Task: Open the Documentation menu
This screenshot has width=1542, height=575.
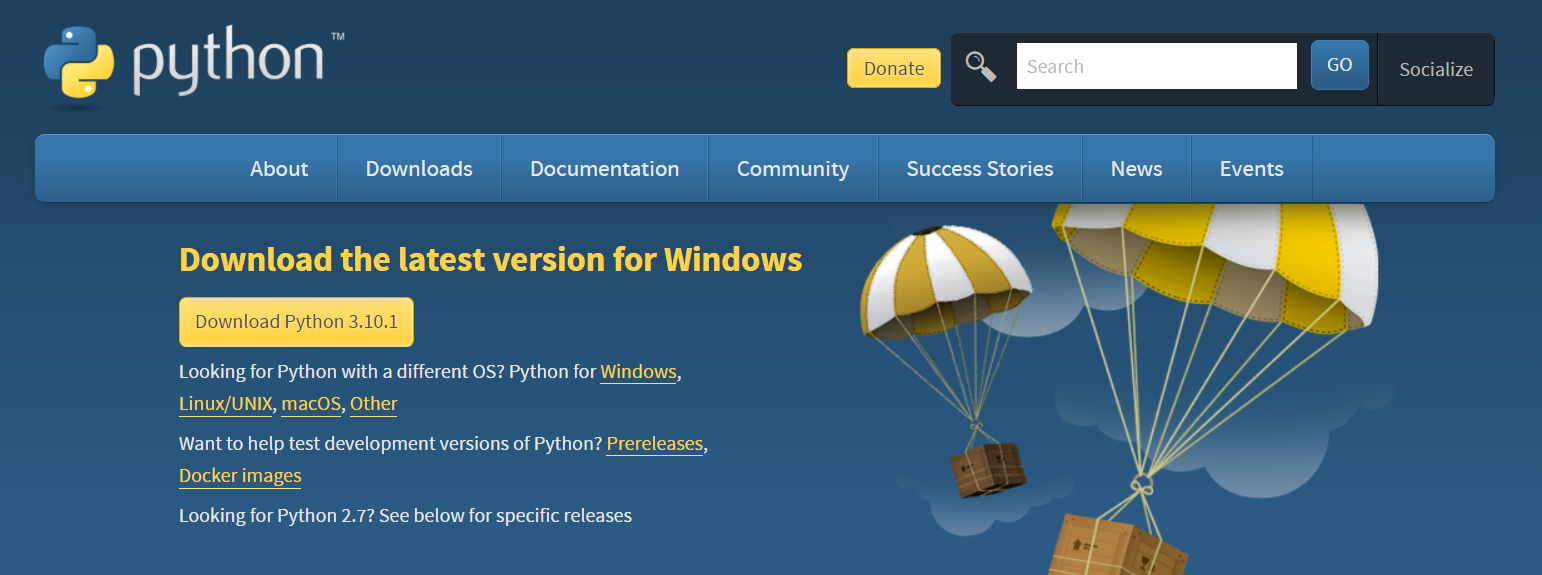Action: click(x=605, y=169)
